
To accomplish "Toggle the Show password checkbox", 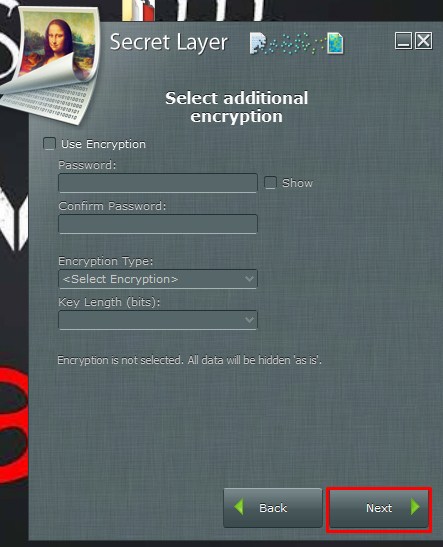I will [x=270, y=183].
